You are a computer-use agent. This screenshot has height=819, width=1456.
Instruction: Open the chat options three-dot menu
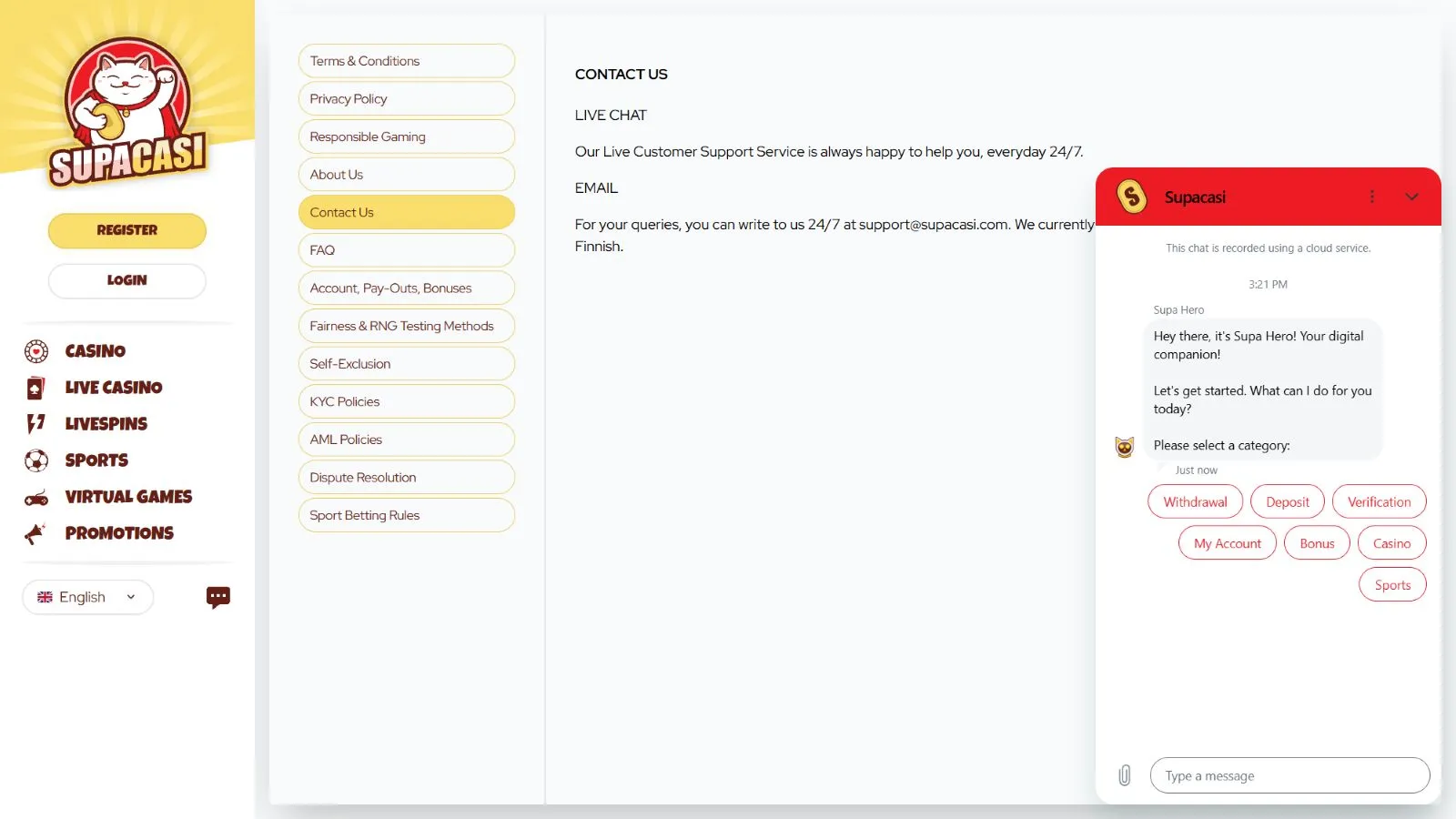tap(1372, 197)
